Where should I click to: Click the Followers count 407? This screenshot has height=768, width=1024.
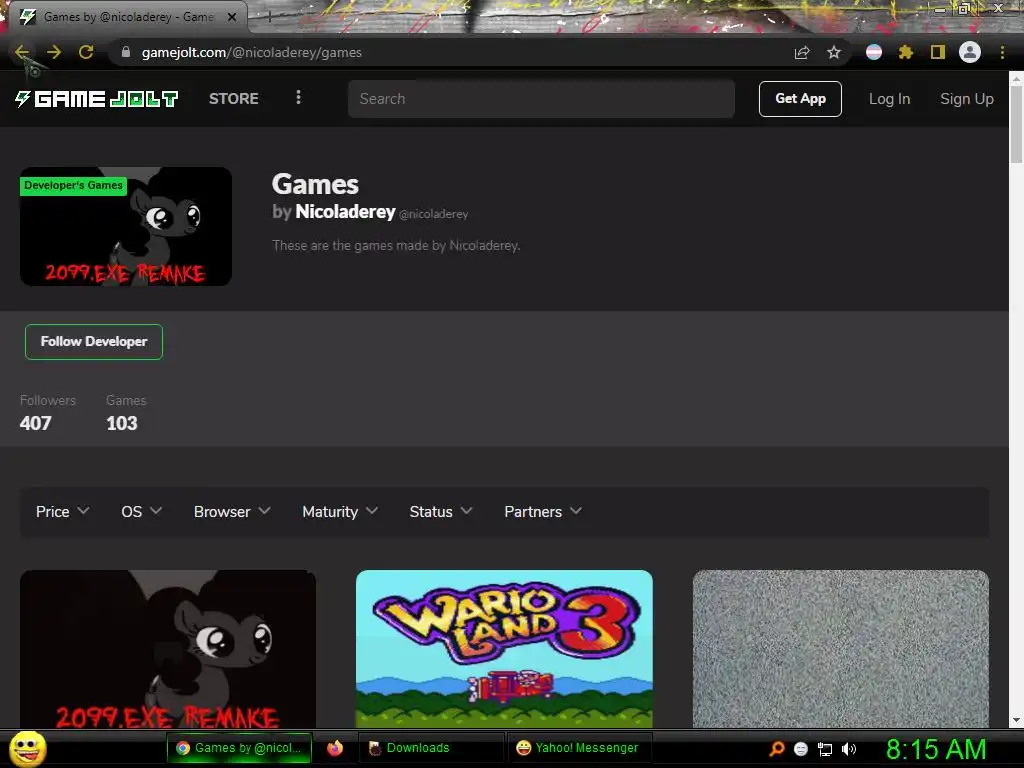point(35,423)
